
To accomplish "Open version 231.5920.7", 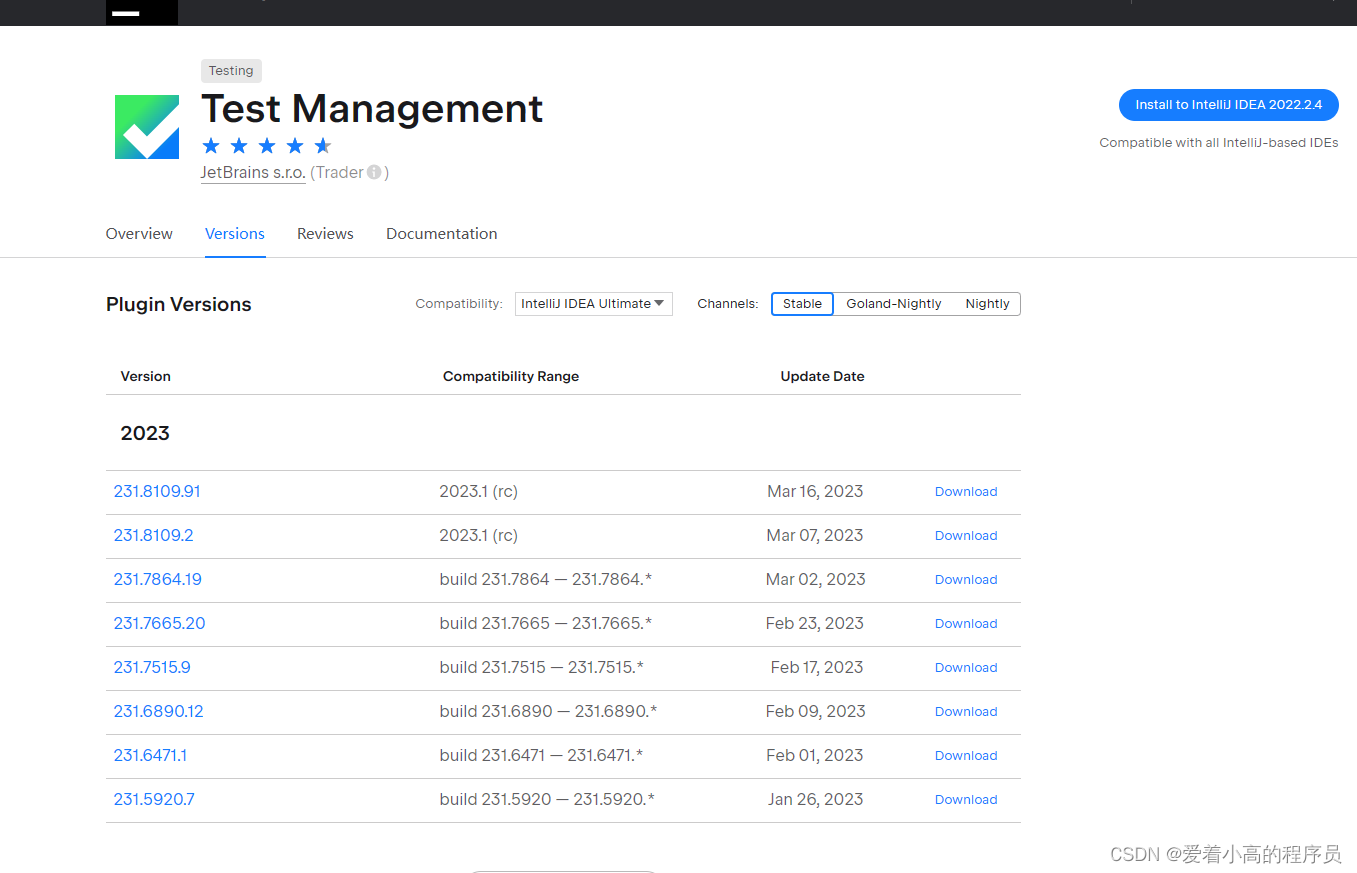I will click(x=154, y=800).
